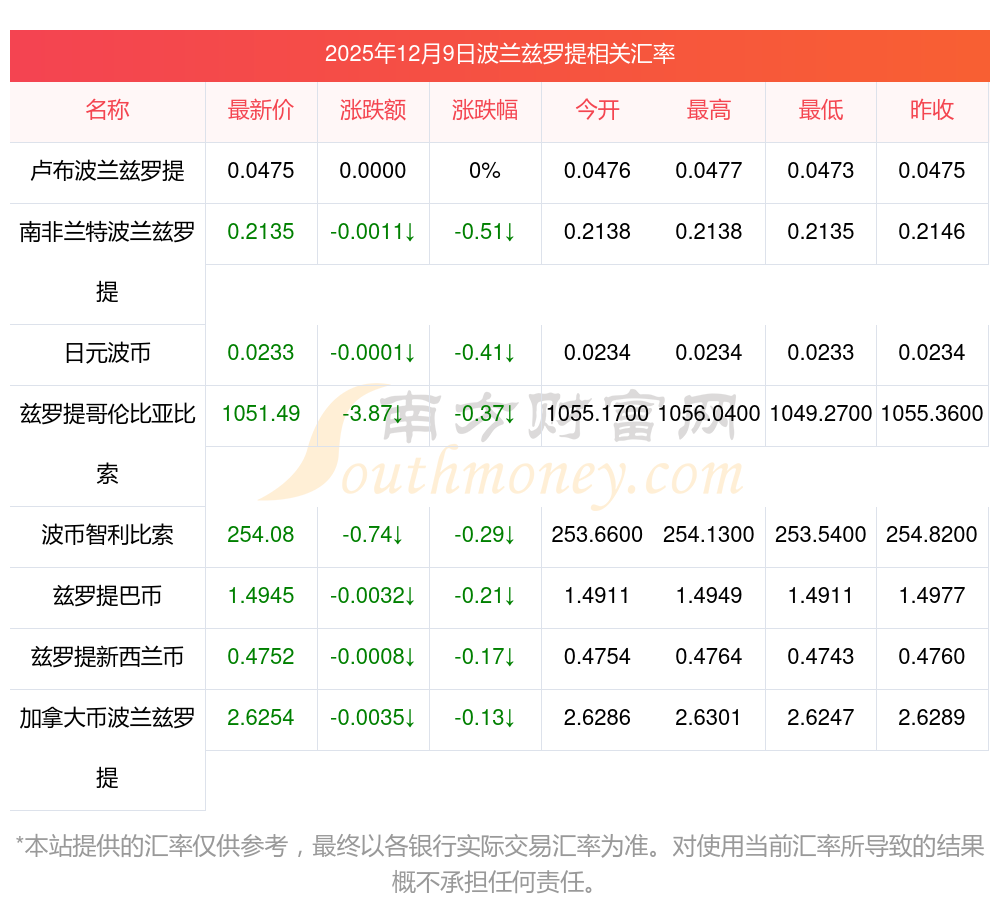Select the 兹罗提新西兰币 row name
This screenshot has width=1000, height=913.
click(x=107, y=657)
